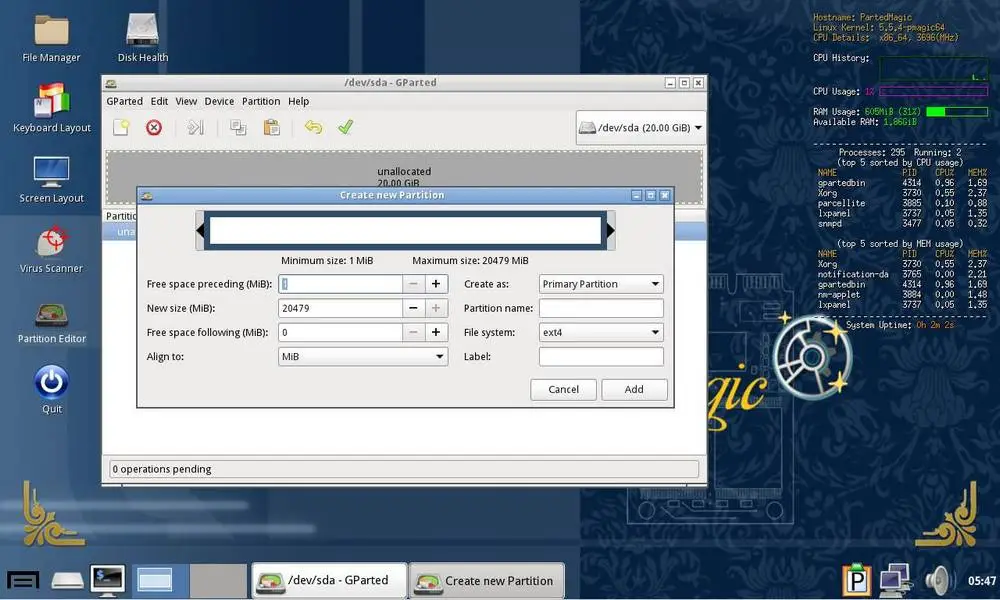Decrease New size with the minus button

click(x=413, y=308)
